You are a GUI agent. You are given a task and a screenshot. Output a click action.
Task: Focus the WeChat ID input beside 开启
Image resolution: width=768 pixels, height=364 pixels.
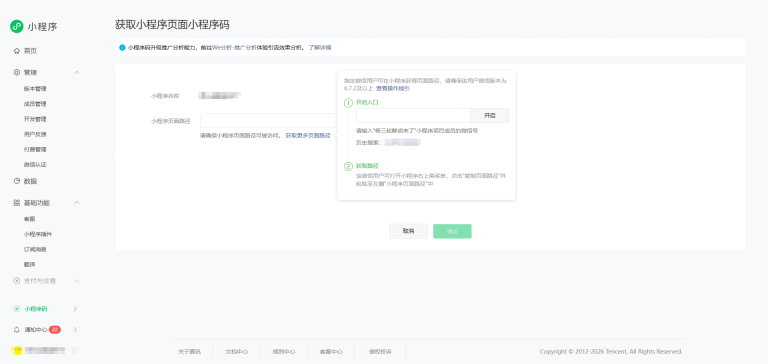click(x=413, y=116)
